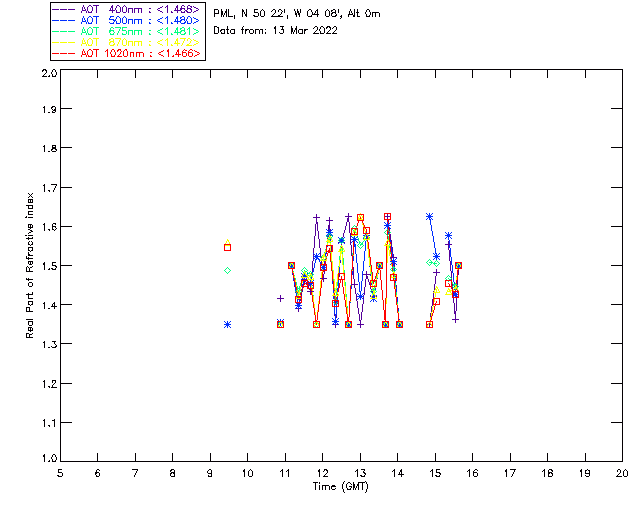Click the 1.9 y-axis tick label
Viewport: 640px width, 512px height.
49,109
